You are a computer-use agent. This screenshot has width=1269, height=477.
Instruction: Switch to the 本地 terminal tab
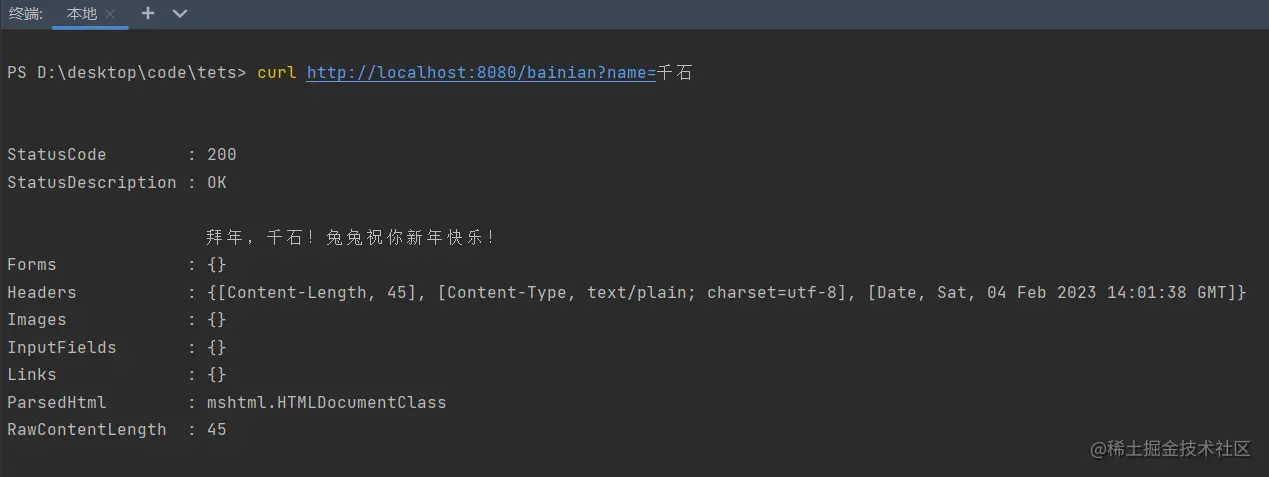click(x=82, y=14)
